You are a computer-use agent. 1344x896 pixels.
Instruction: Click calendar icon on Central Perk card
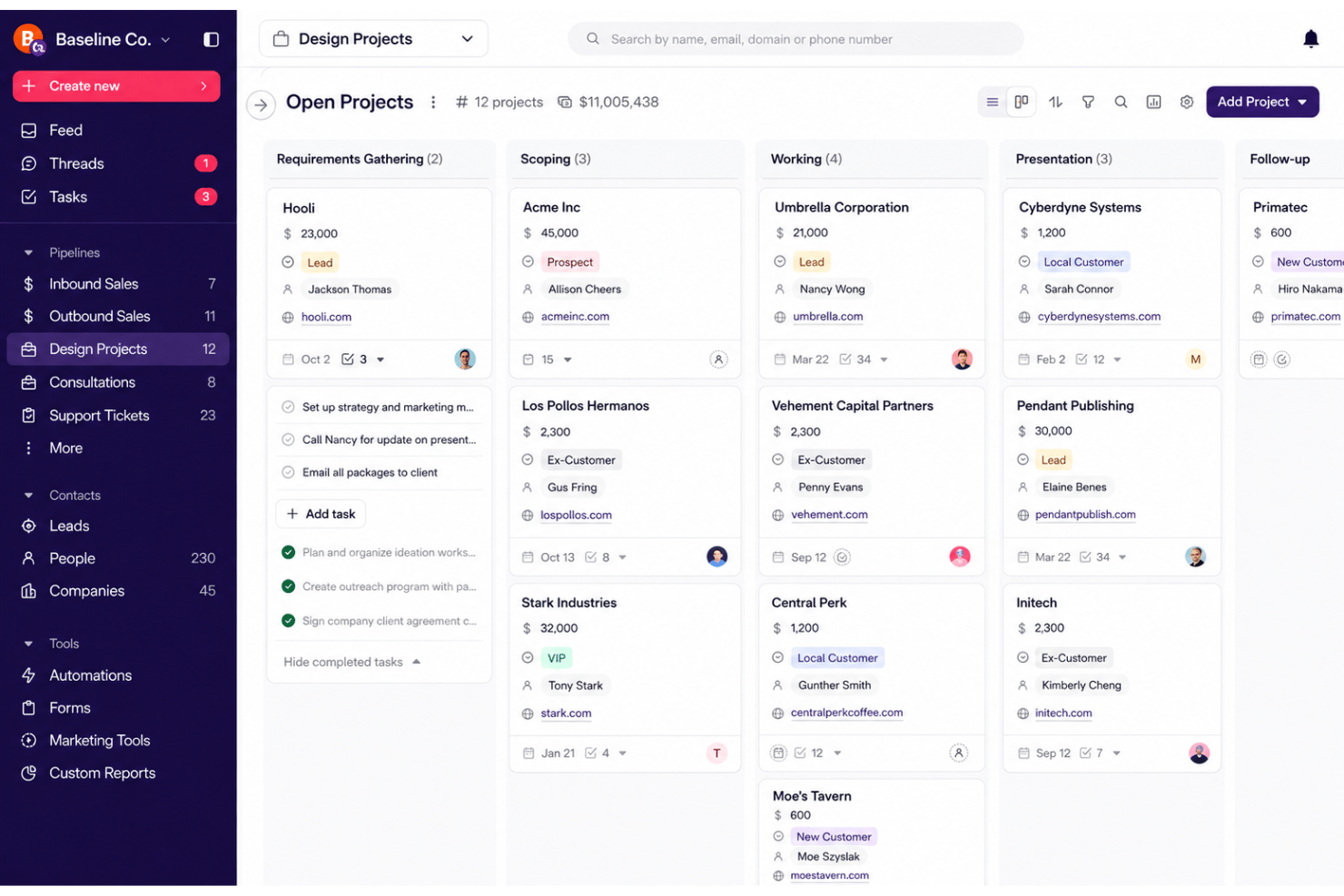pos(778,753)
